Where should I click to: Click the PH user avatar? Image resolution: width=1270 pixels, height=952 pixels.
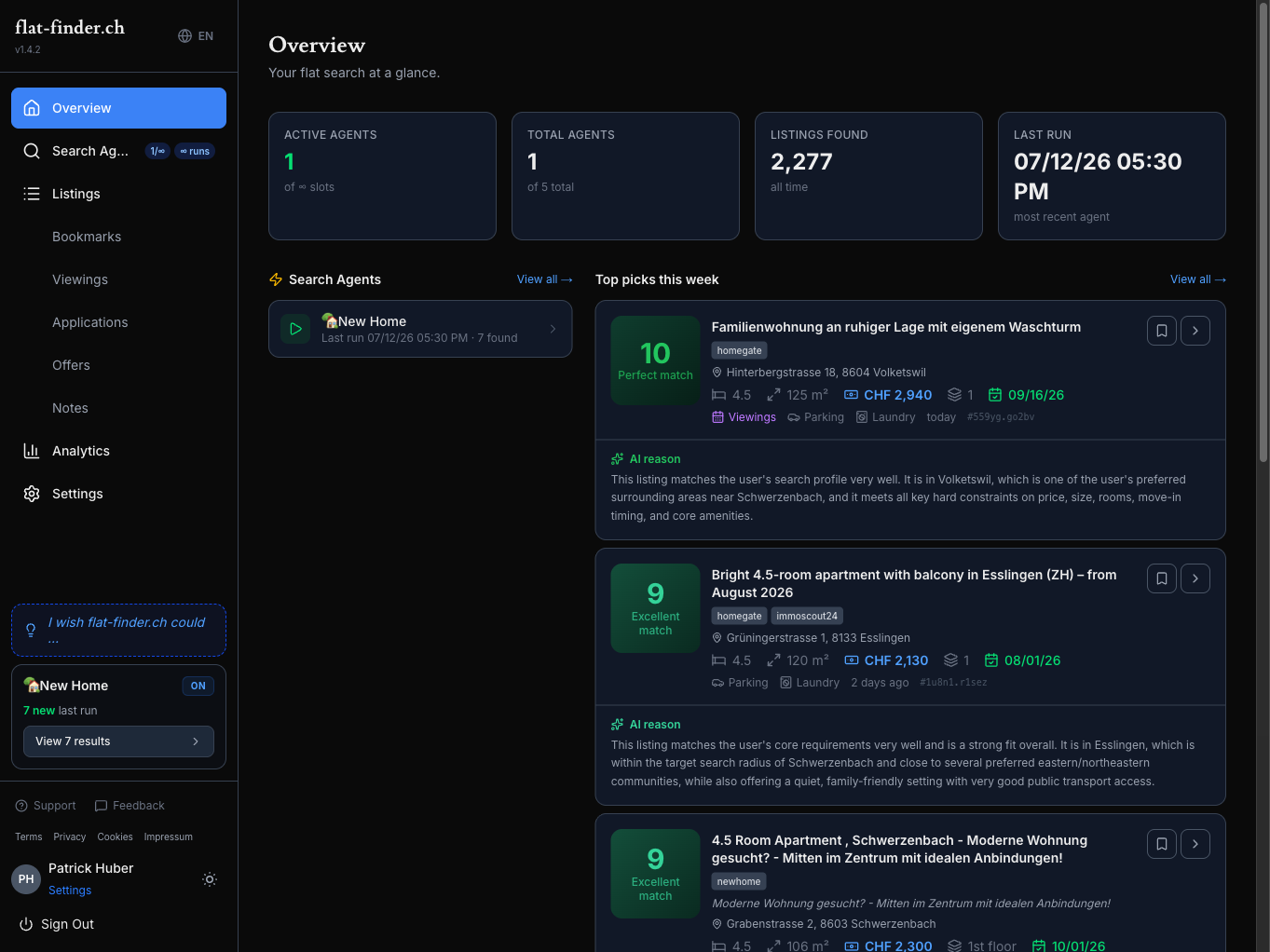coord(26,879)
